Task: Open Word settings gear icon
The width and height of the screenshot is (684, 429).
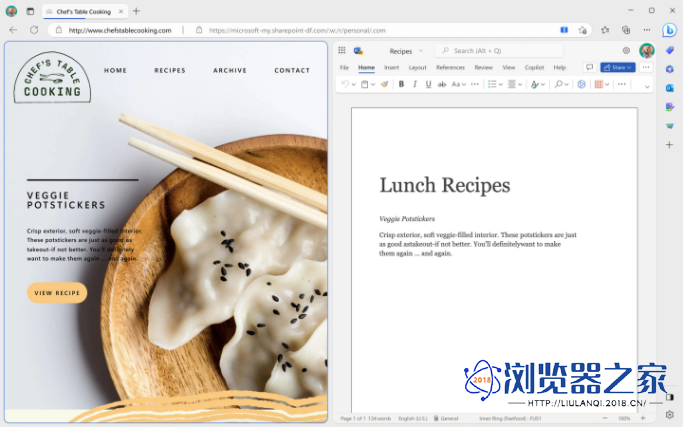Action: point(626,51)
